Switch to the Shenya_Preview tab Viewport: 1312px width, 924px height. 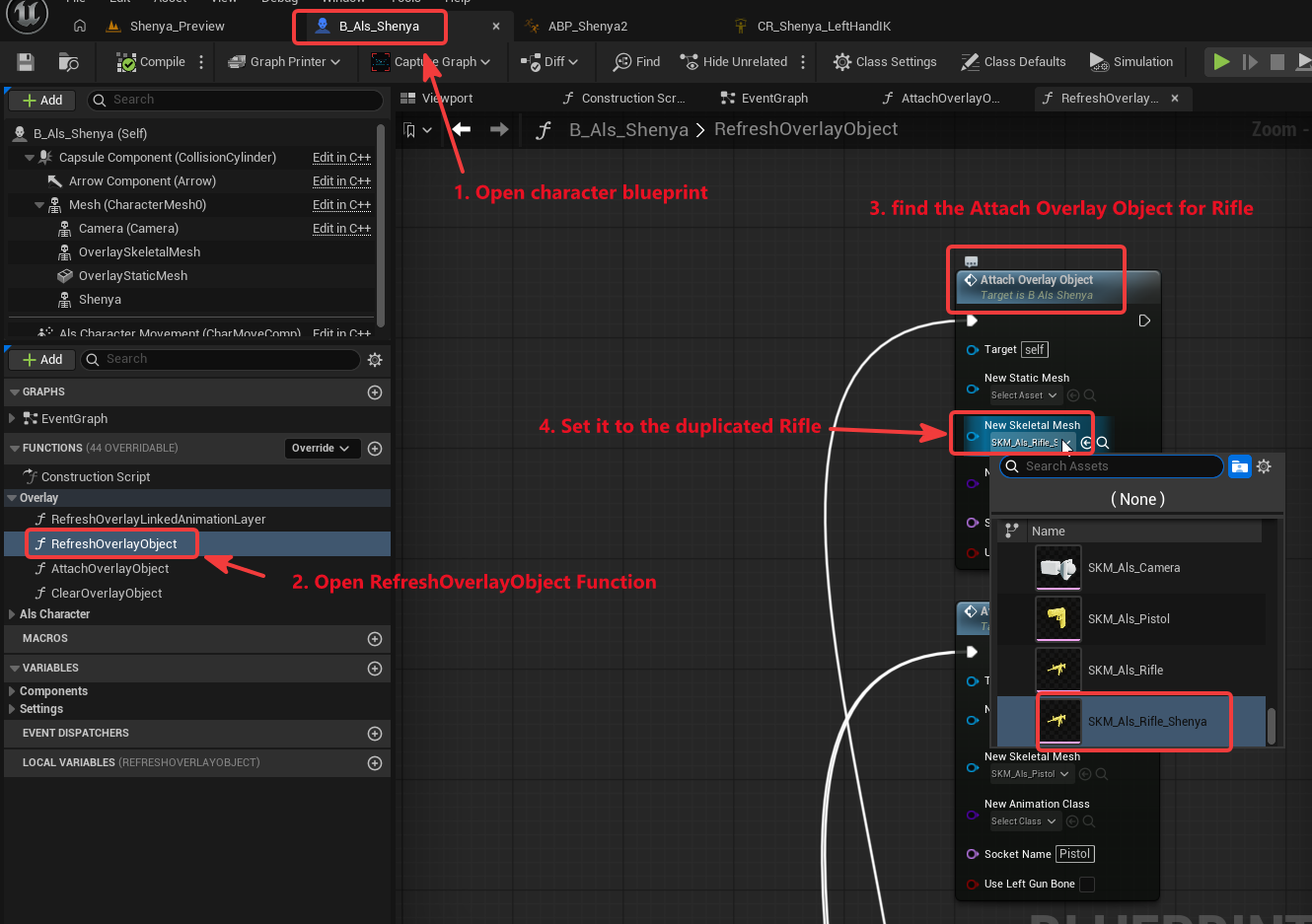[x=166, y=27]
